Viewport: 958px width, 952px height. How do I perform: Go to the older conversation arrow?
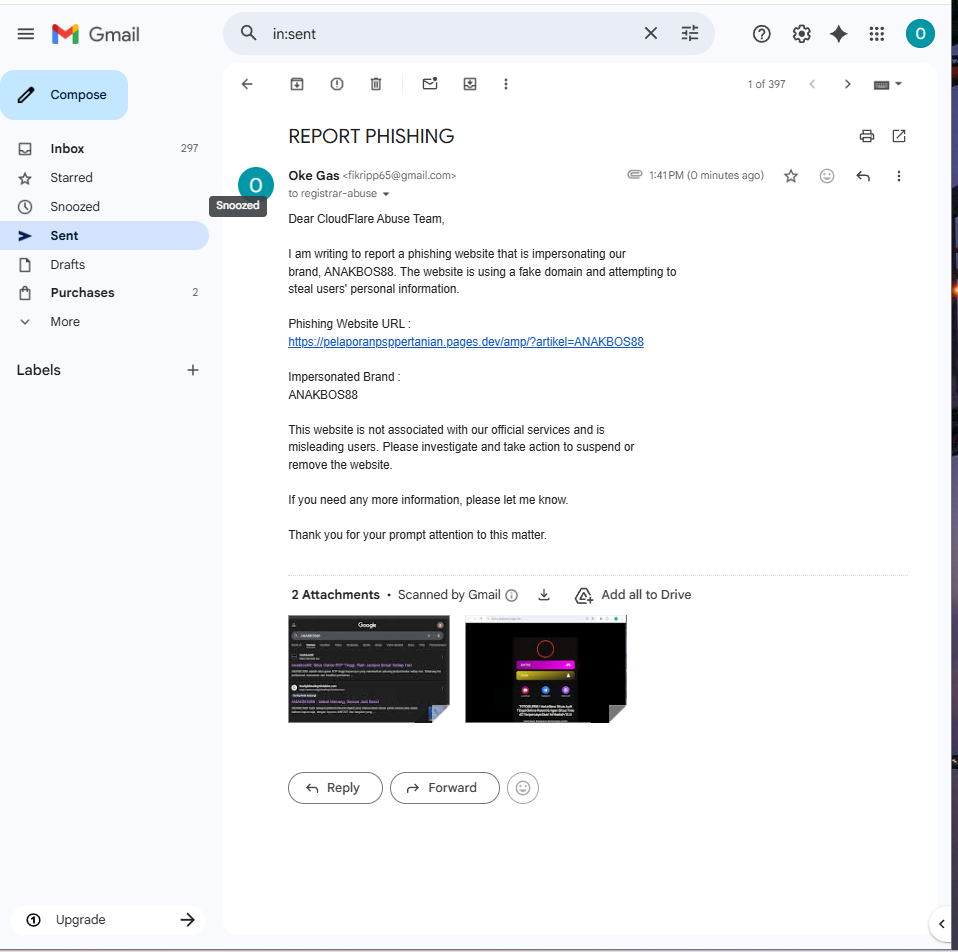pos(847,84)
